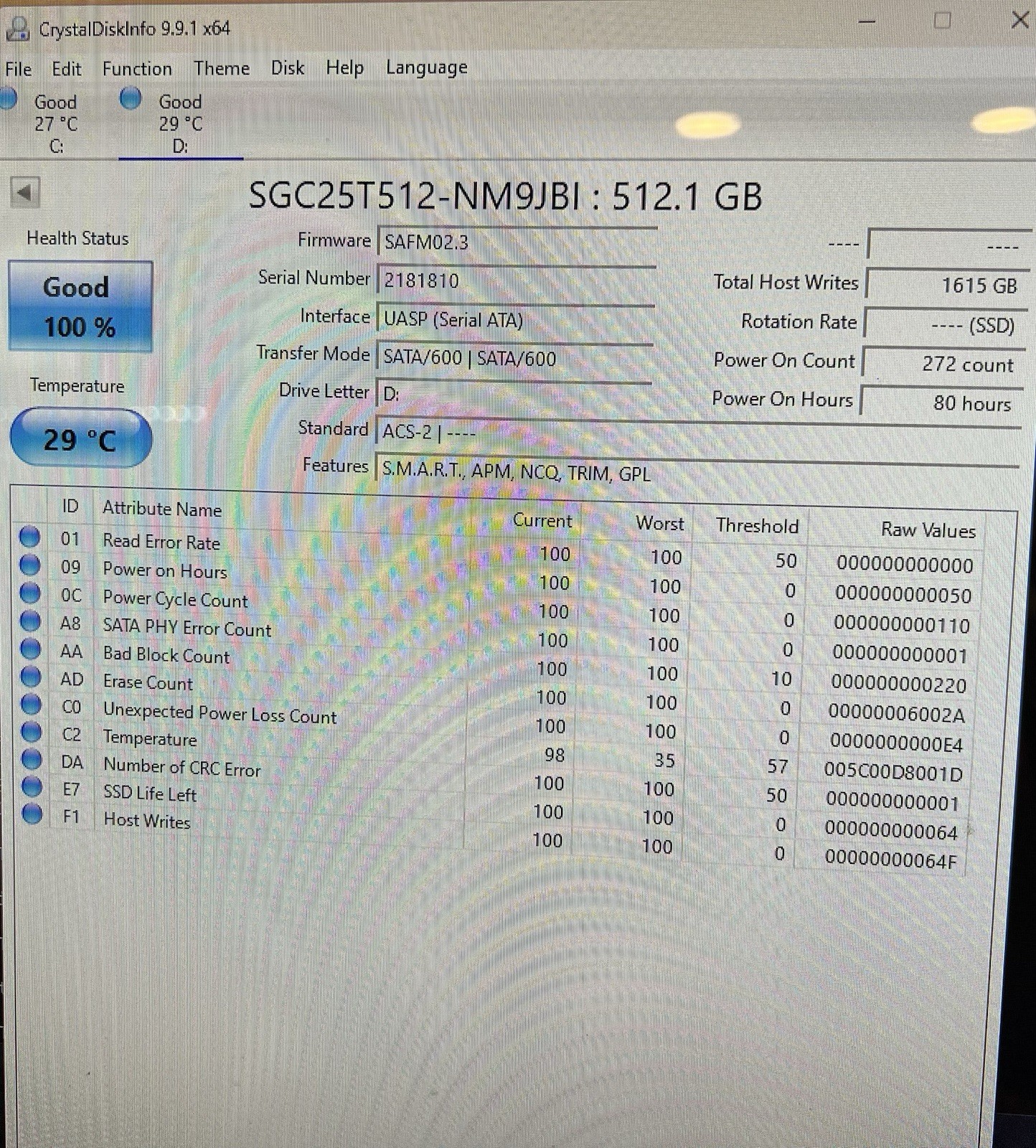Select Unexpected Power Loss Count text

[x=220, y=713]
